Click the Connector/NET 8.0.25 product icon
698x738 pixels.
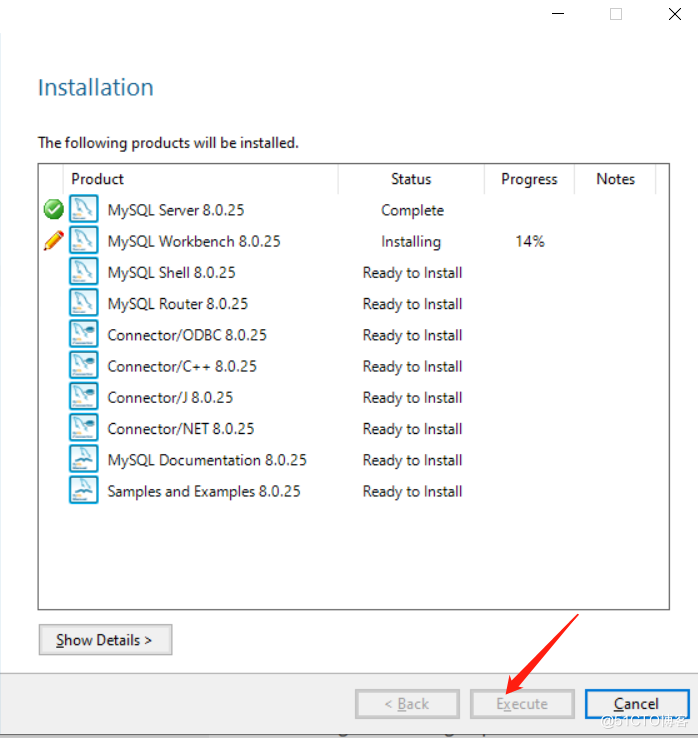point(84,427)
